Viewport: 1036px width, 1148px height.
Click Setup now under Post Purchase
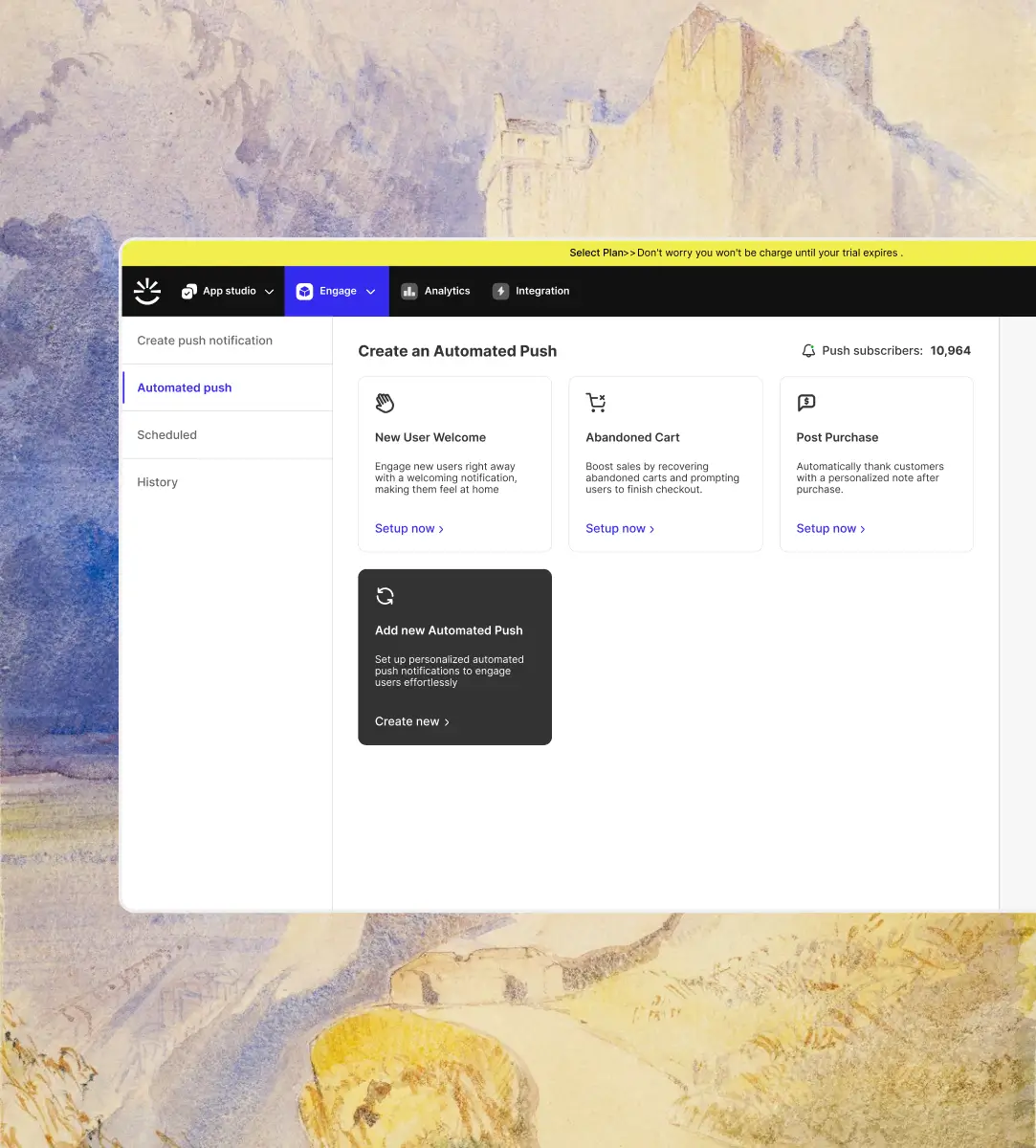(x=830, y=528)
